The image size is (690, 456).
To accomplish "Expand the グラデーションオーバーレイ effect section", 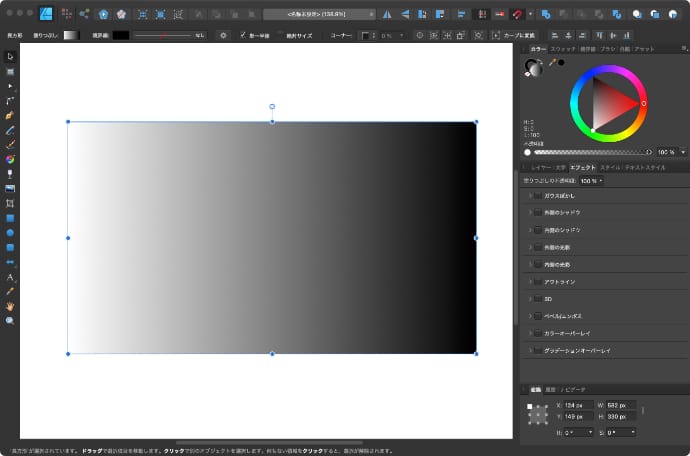I will [529, 351].
